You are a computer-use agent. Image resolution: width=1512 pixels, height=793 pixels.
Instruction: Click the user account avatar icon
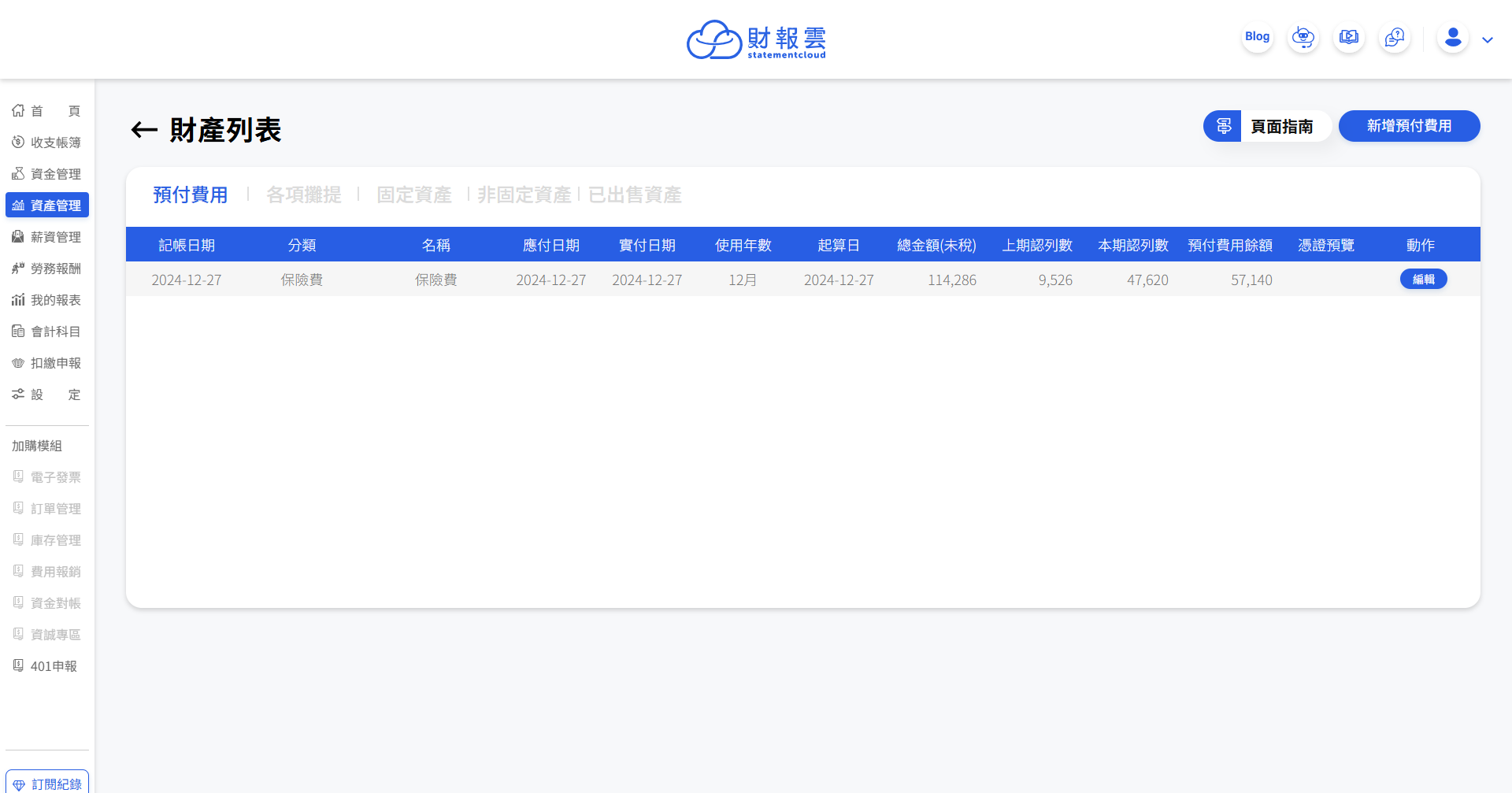coord(1453,37)
